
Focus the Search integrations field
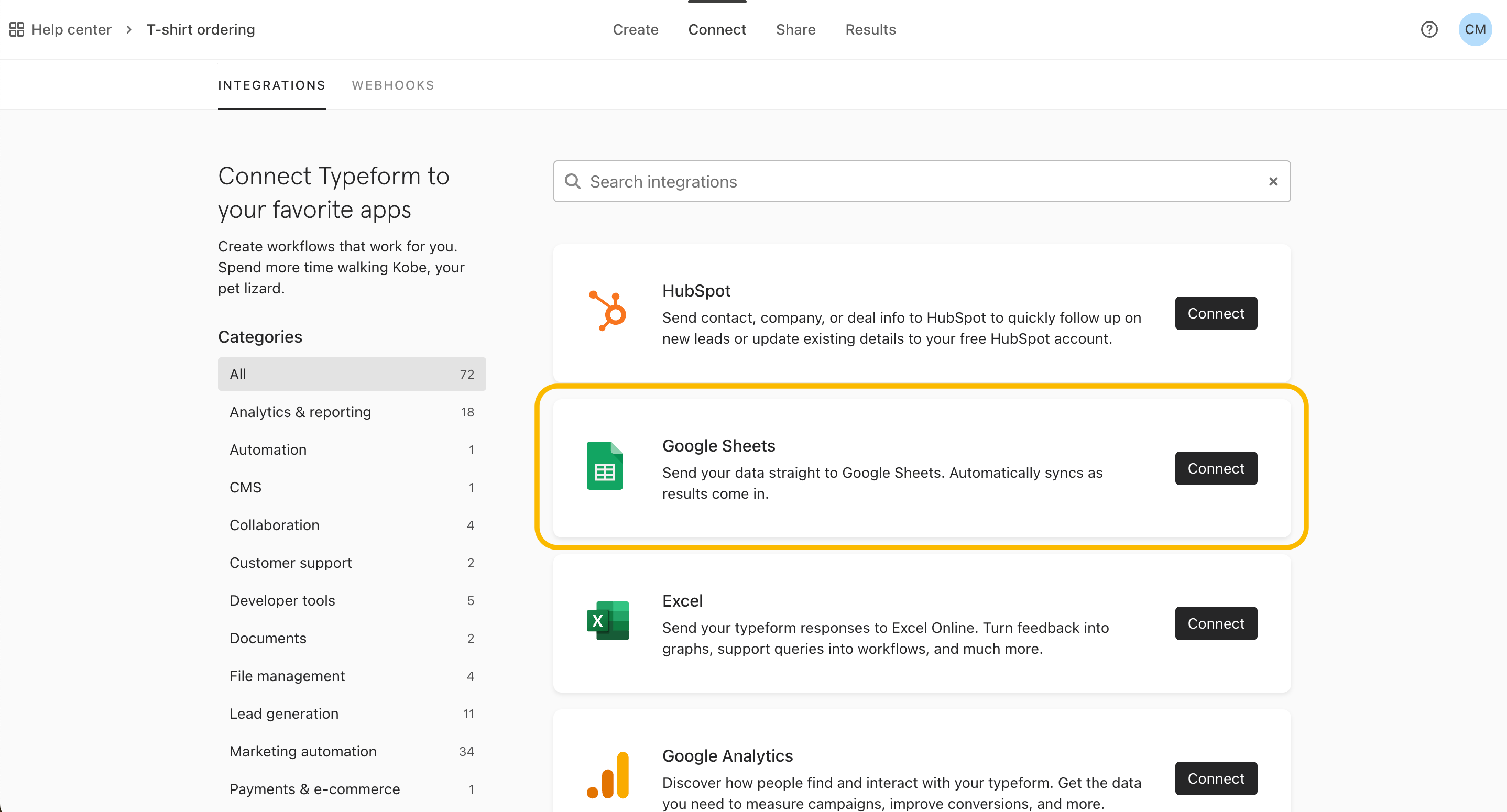coord(921,181)
